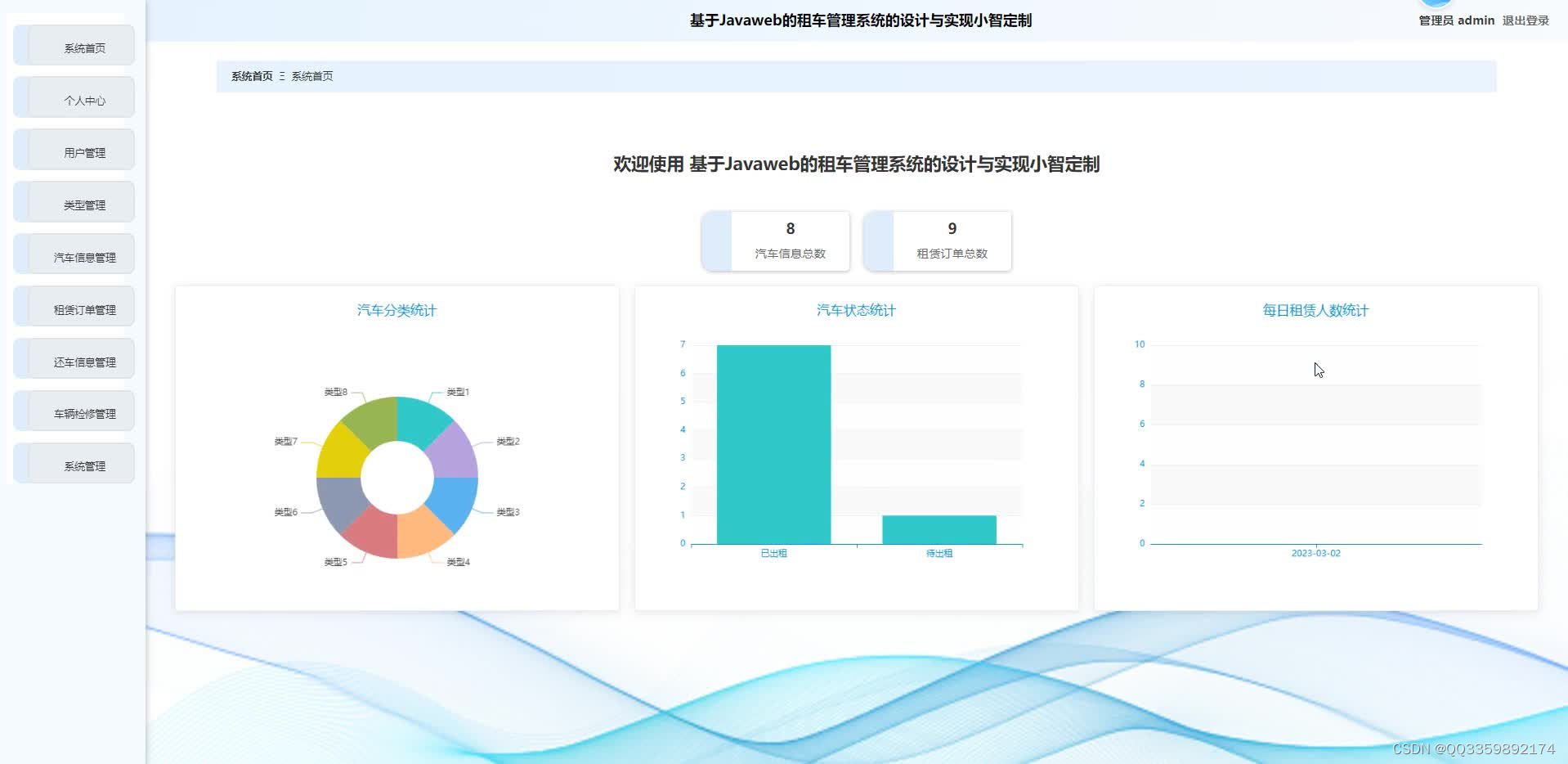Click the 类型4 orange pie slice
Viewport: 1568px width, 764px height.
pyautogui.click(x=421, y=534)
